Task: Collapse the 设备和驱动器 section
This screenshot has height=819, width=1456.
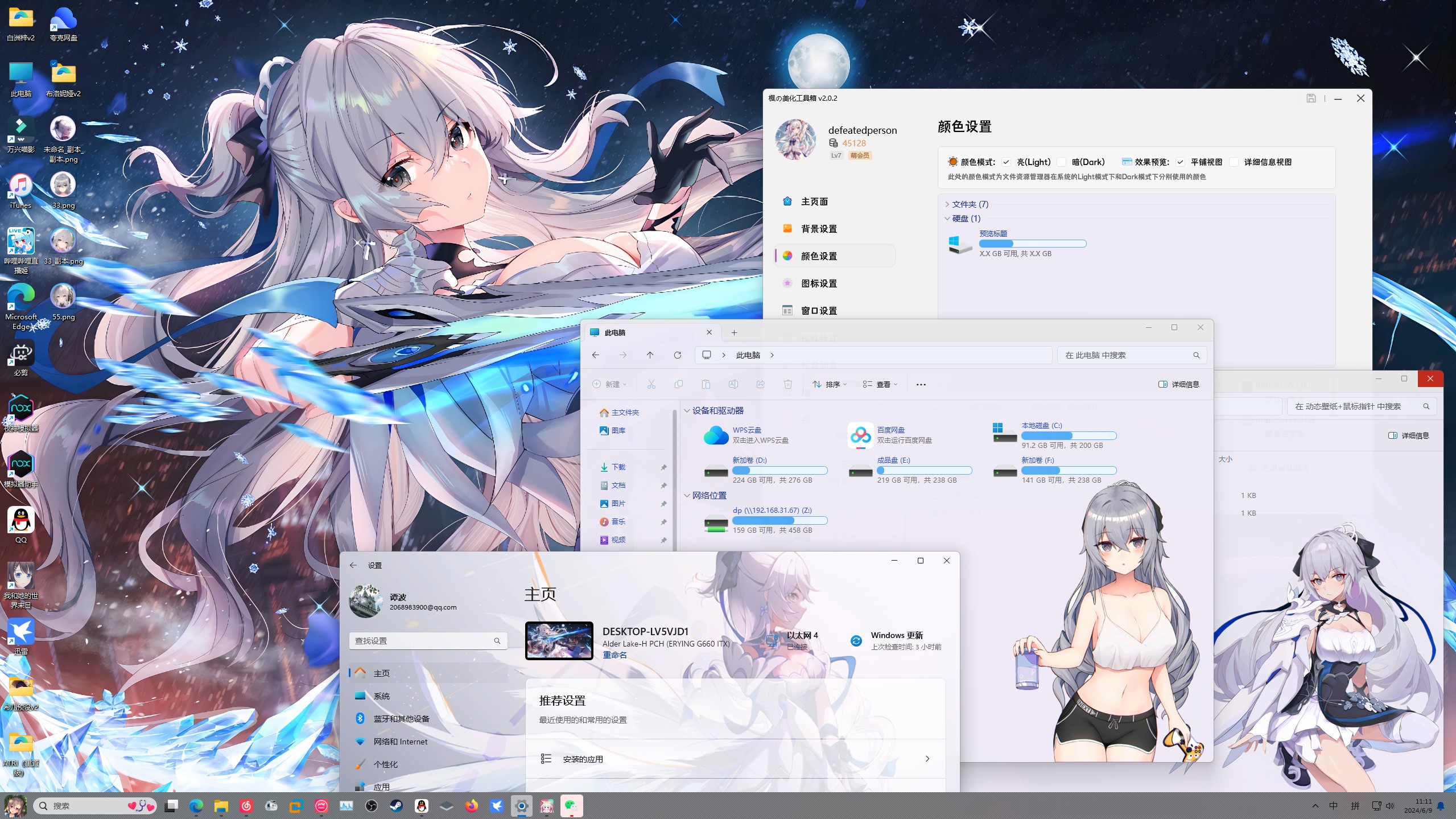Action: (x=687, y=411)
